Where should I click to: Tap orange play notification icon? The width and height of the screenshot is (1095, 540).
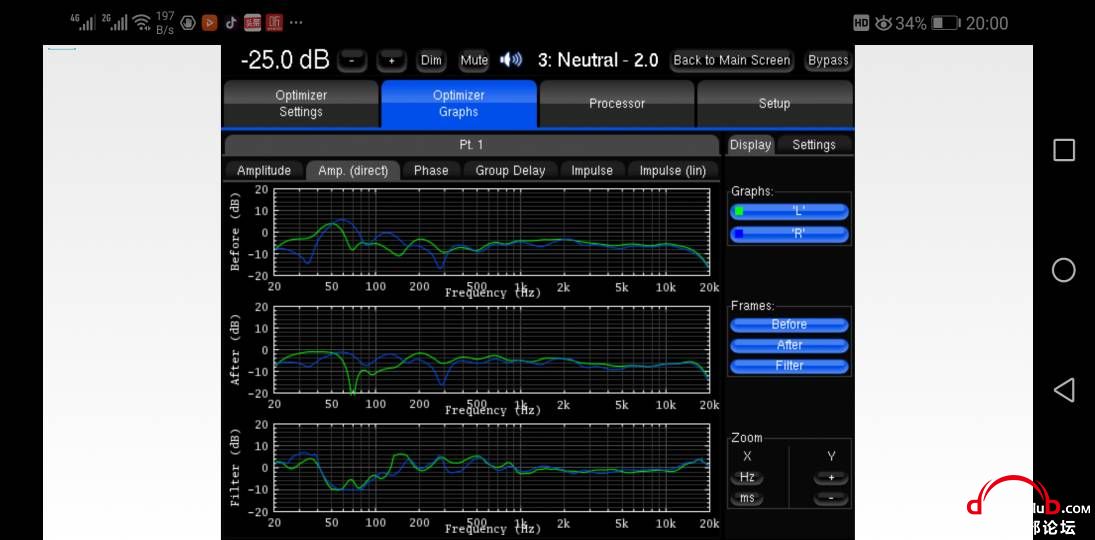[x=210, y=23]
